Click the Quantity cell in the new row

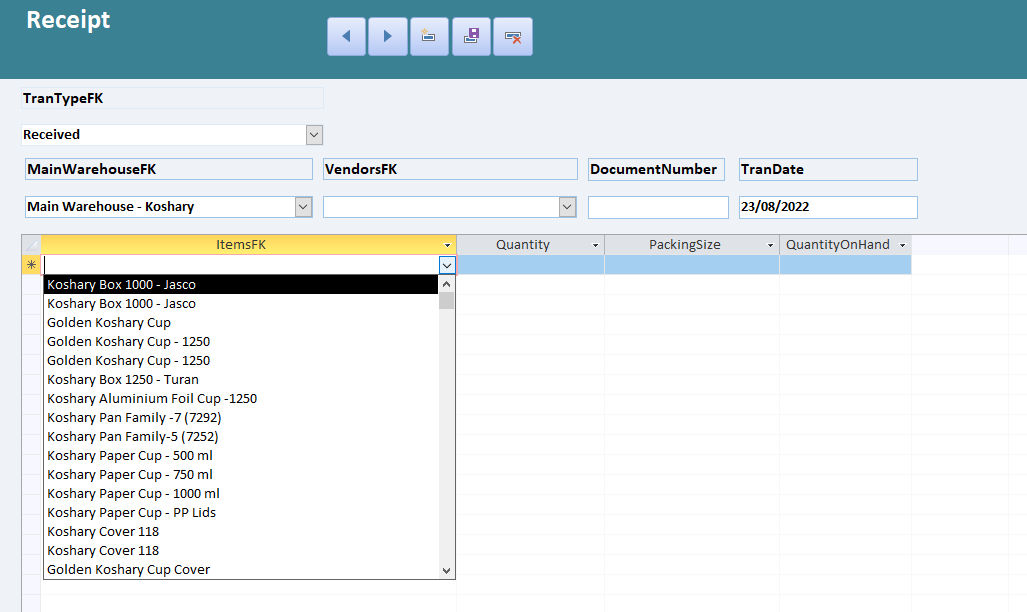(531, 265)
